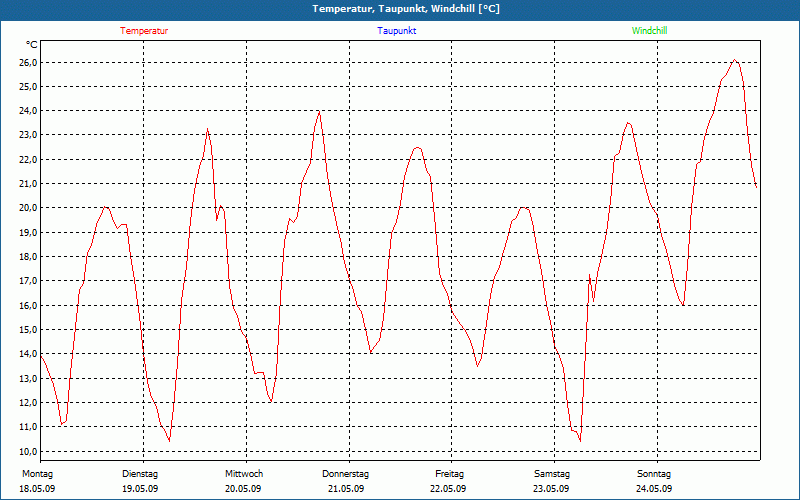Screen dimensions: 800x500
Task: Click the blue Taupunkt legend label
Action: [x=396, y=31]
